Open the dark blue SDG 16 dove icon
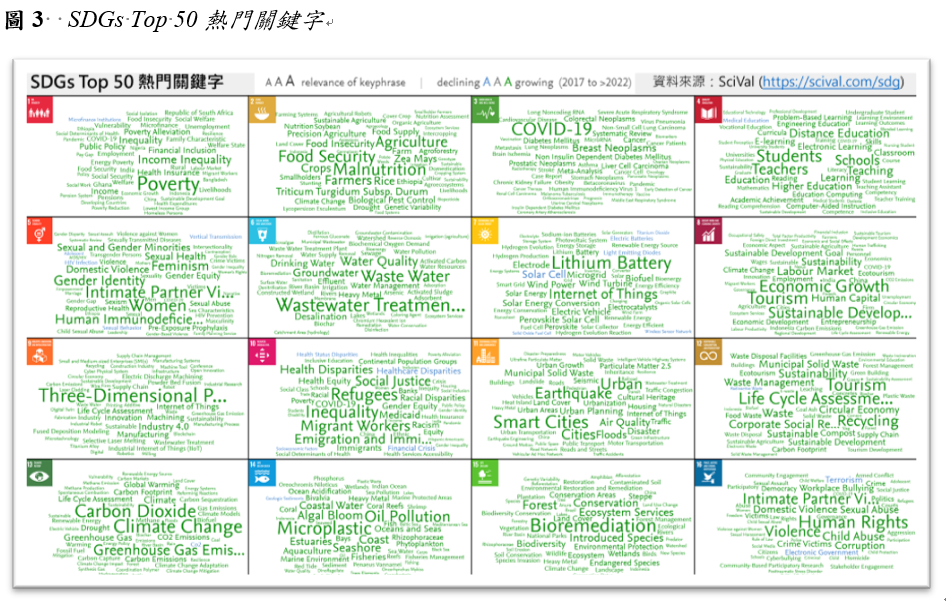The width and height of the screenshot is (946, 606). click(708, 473)
